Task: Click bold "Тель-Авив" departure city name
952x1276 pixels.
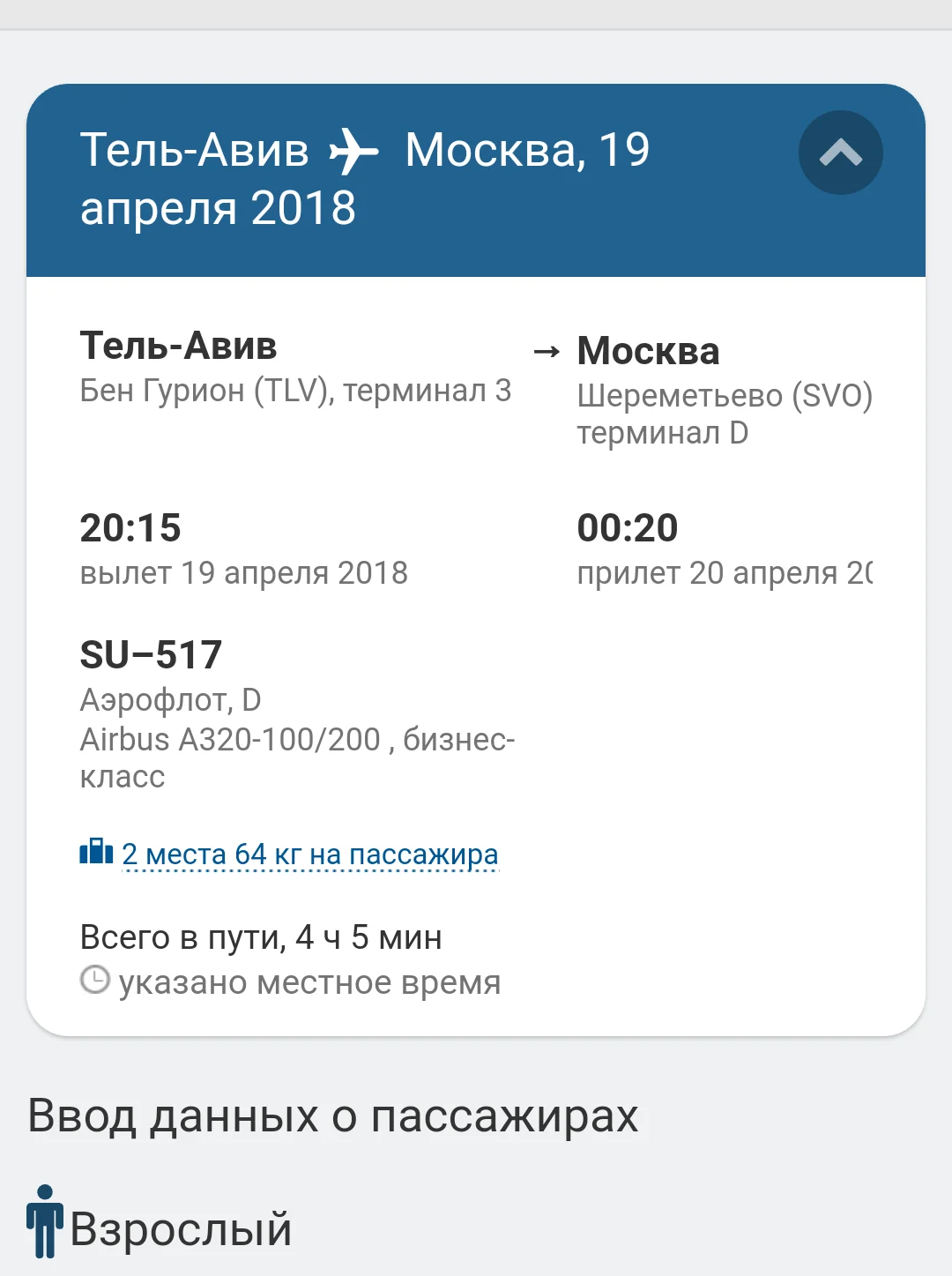Action: pyautogui.click(x=178, y=346)
